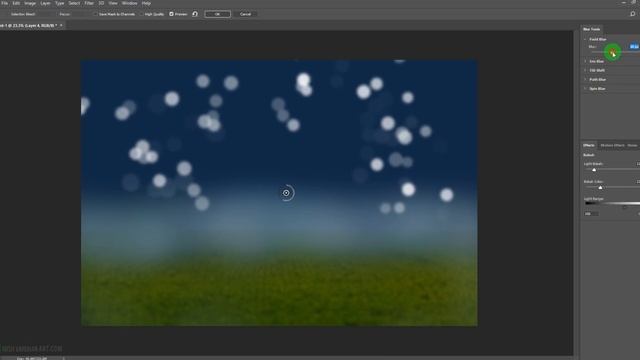The width and height of the screenshot is (640, 360).
Task: Open the Layer menu
Action: coord(45,3)
